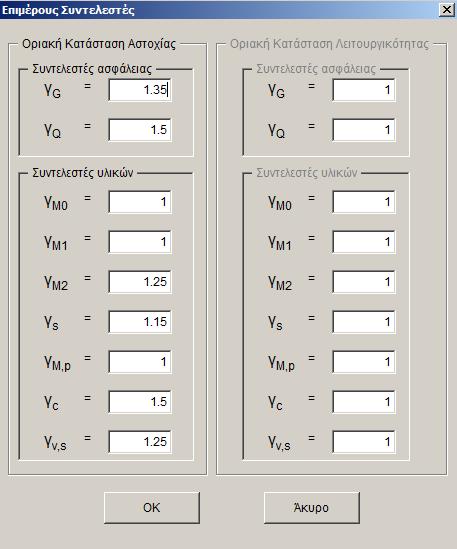Image resolution: width=457 pixels, height=549 pixels.
Task: Click the Οριακή Κατάσταση Αστοχίας group title
Action: 99,44
